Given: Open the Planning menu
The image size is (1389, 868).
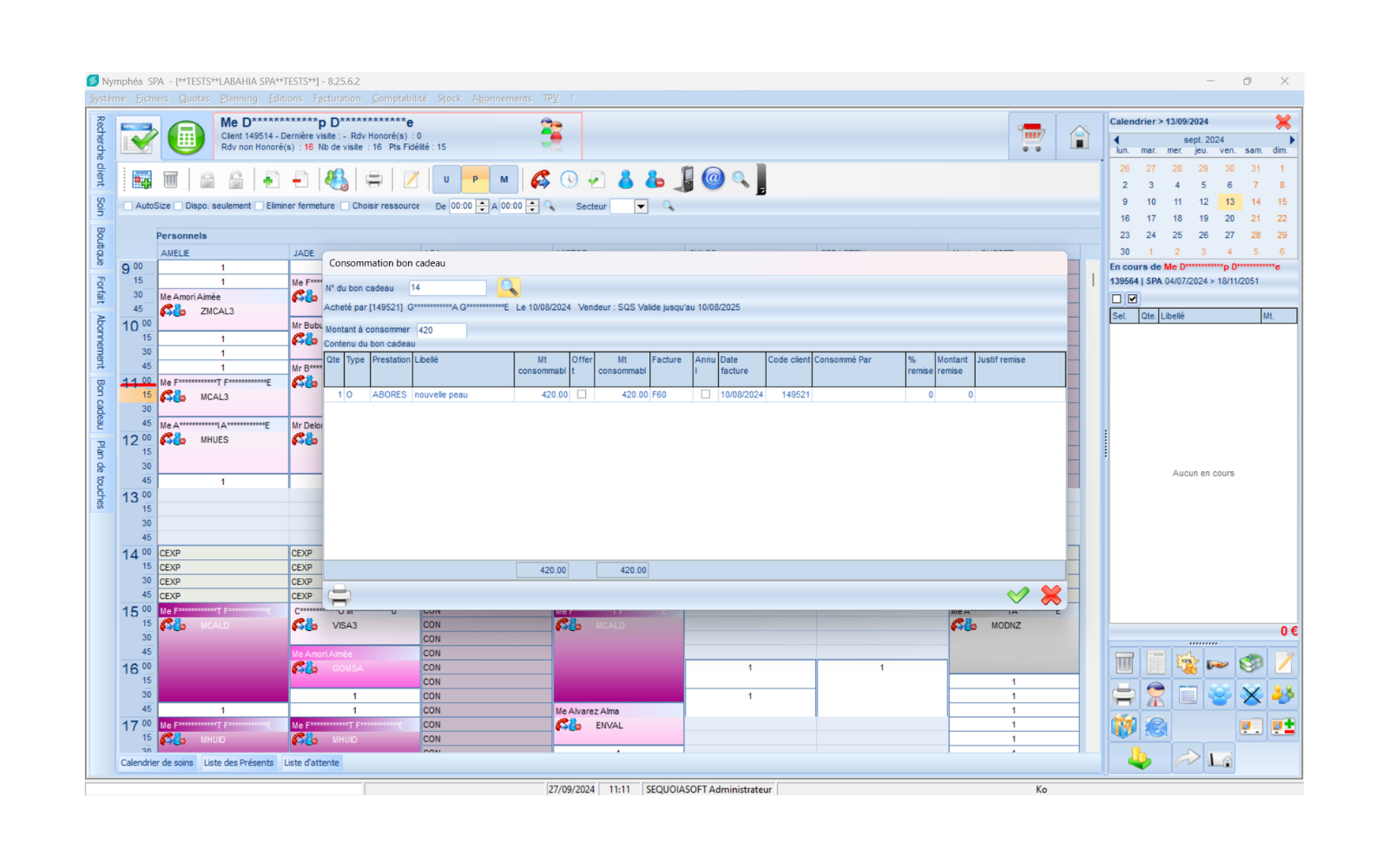Looking at the screenshot, I should tap(239, 98).
